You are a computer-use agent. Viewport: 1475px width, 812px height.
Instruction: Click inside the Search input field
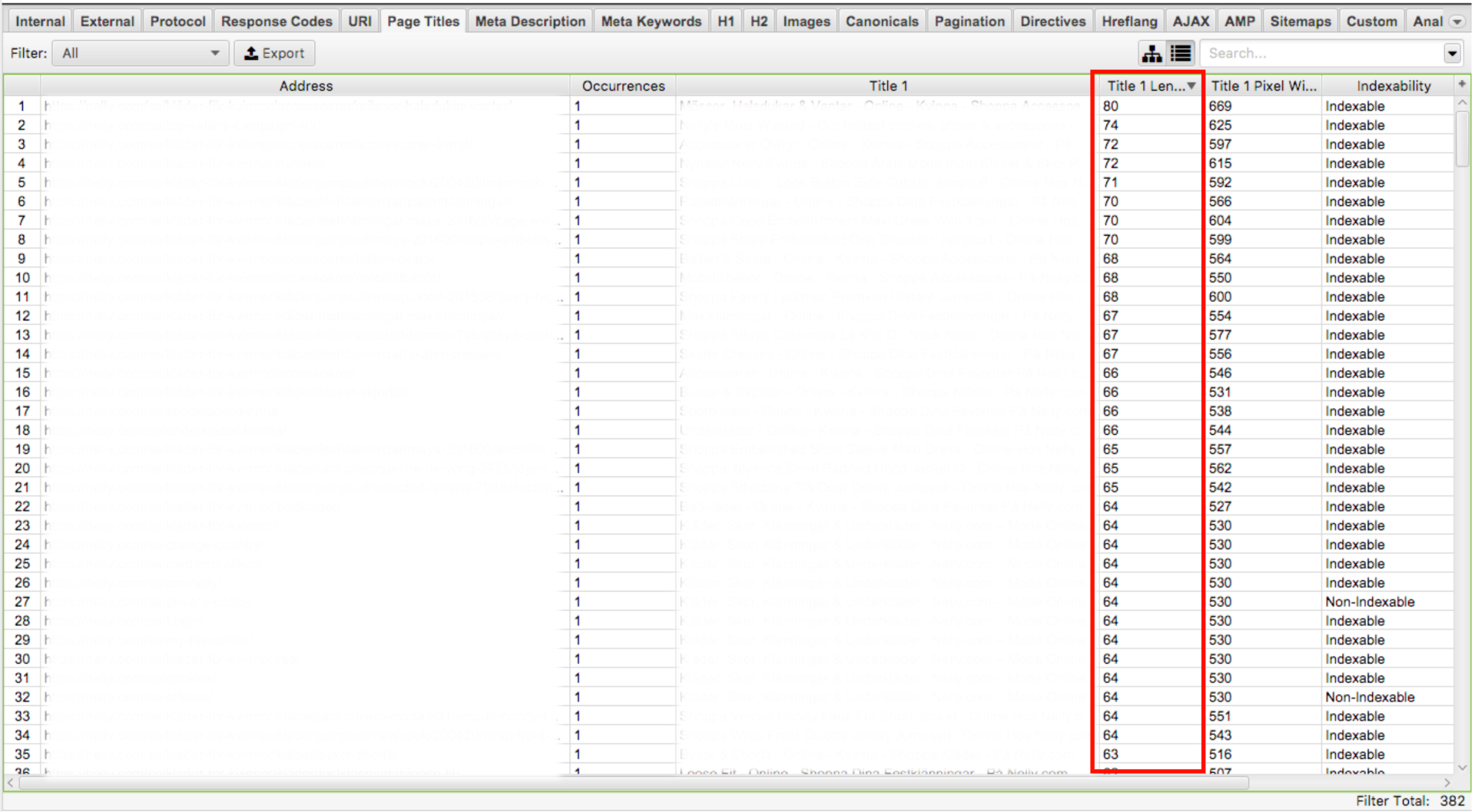tap(1321, 54)
